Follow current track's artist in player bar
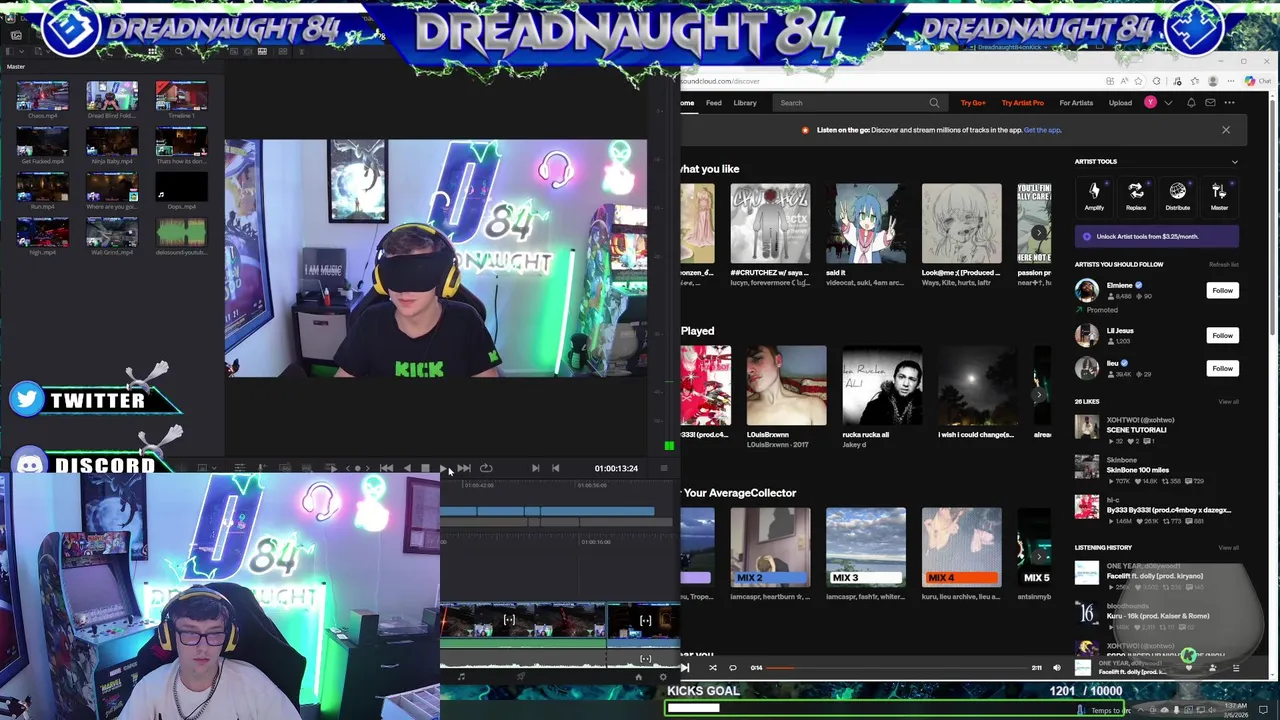Screen dimensions: 1280x720 coord(1213,669)
